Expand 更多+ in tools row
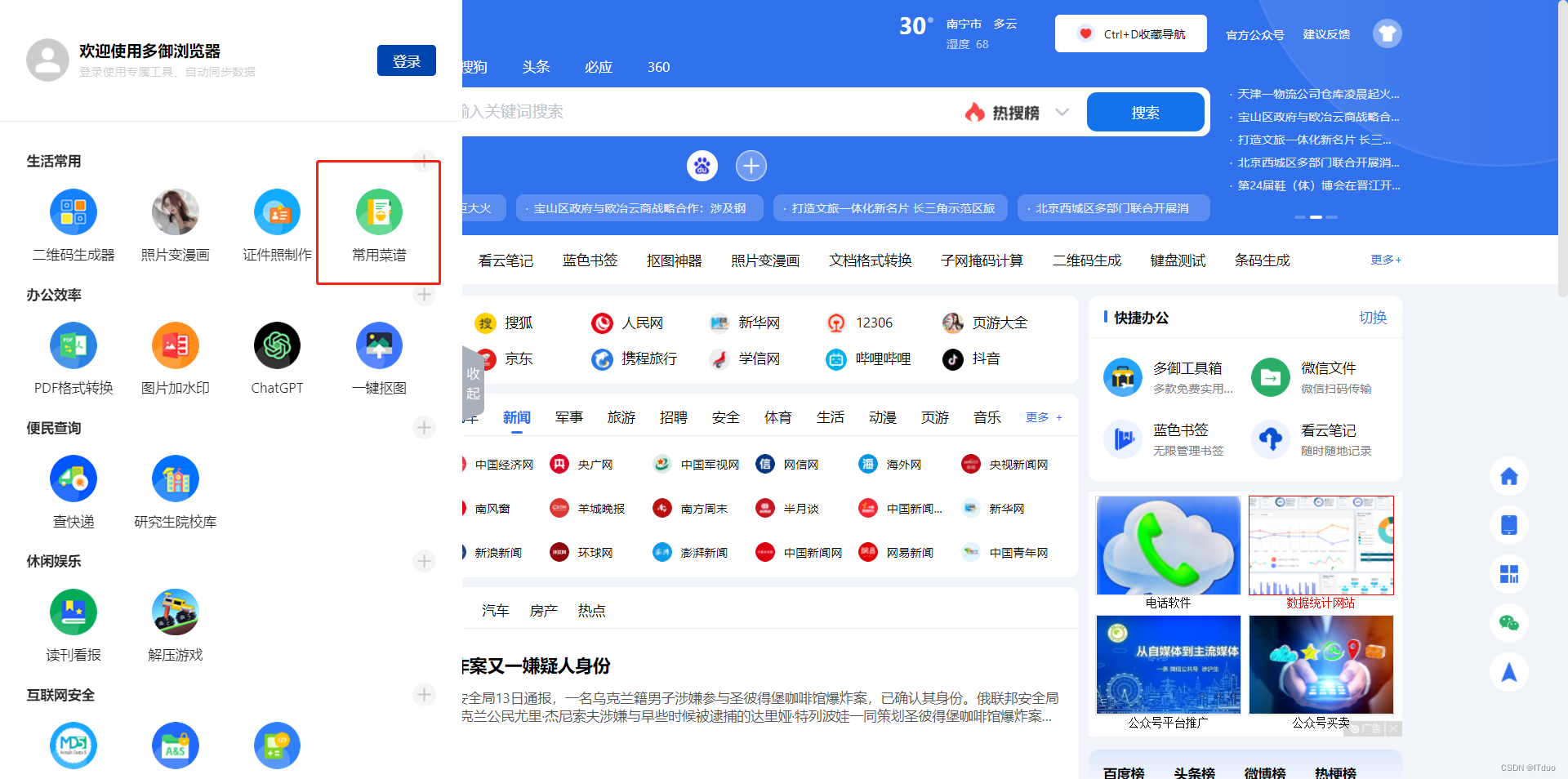The image size is (1568, 779). click(x=1386, y=260)
